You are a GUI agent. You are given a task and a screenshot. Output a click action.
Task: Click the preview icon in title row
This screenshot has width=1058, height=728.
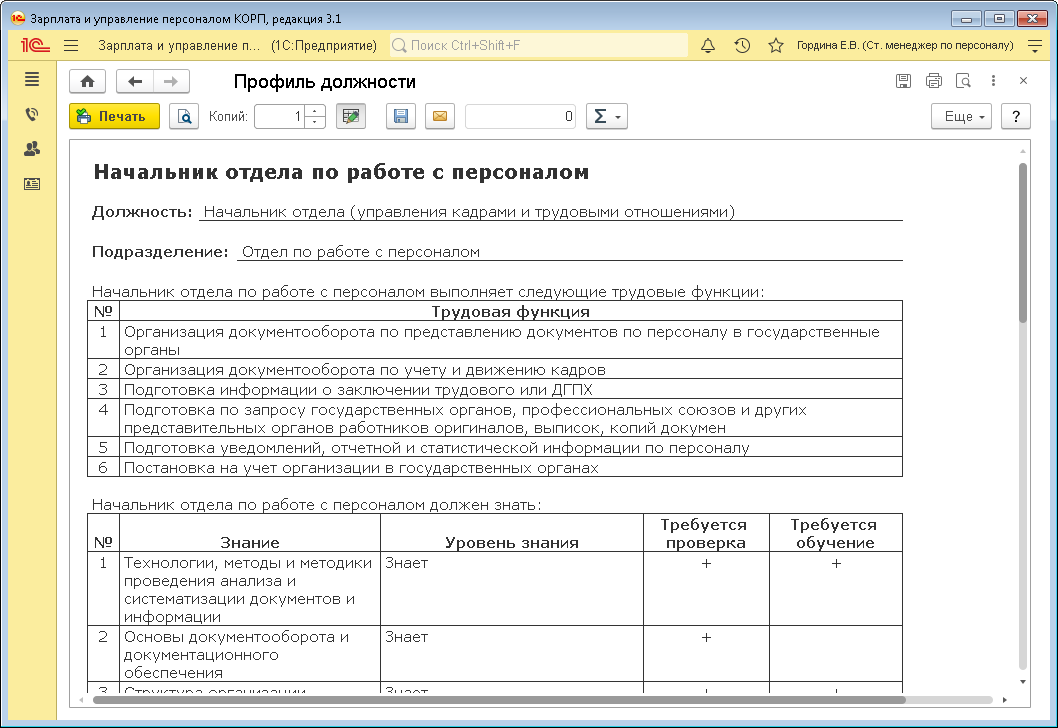[964, 81]
